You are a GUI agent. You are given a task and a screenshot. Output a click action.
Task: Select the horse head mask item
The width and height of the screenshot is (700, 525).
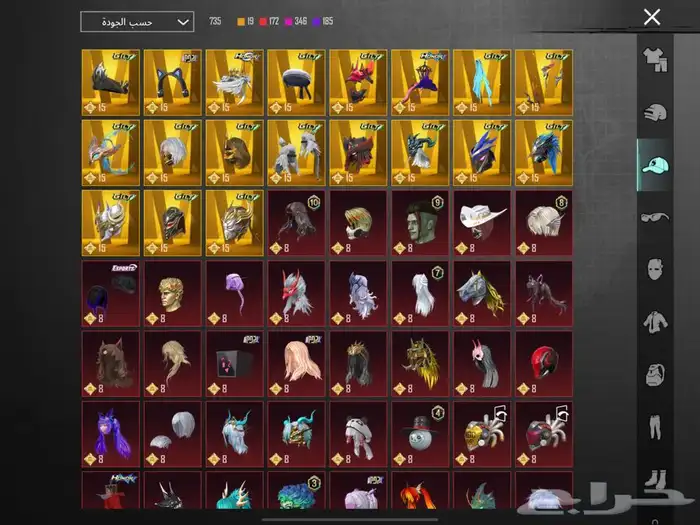482,294
